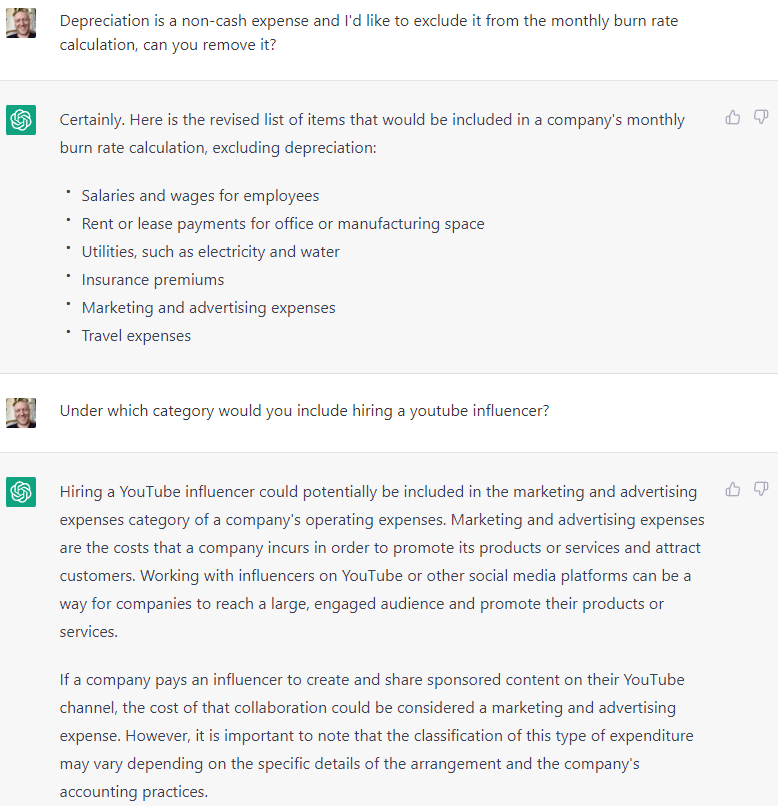Like the YouTube influencer answer with thumbs up
This screenshot has width=778, height=806.
click(732, 489)
